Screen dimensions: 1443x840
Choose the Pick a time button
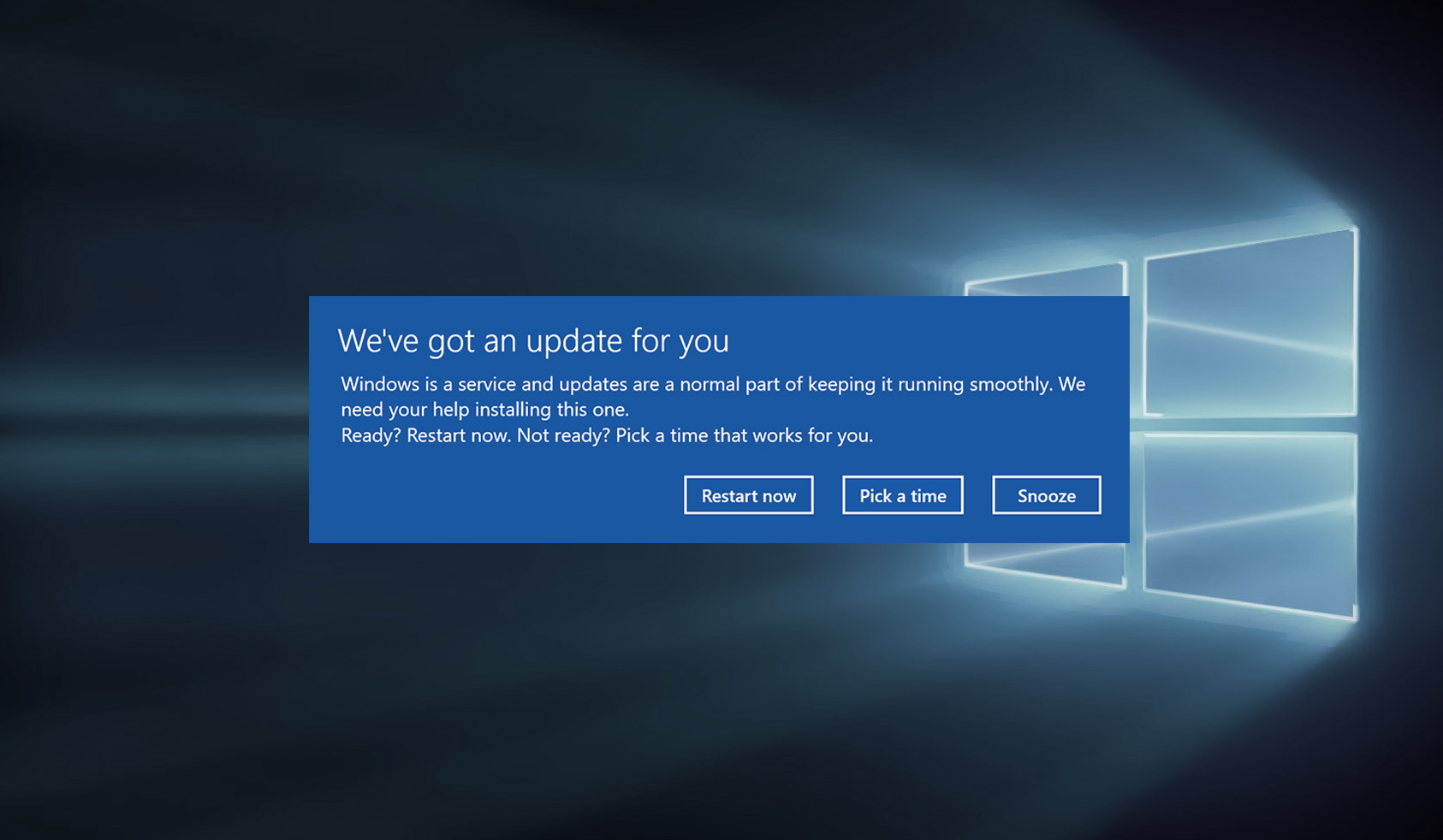point(903,495)
